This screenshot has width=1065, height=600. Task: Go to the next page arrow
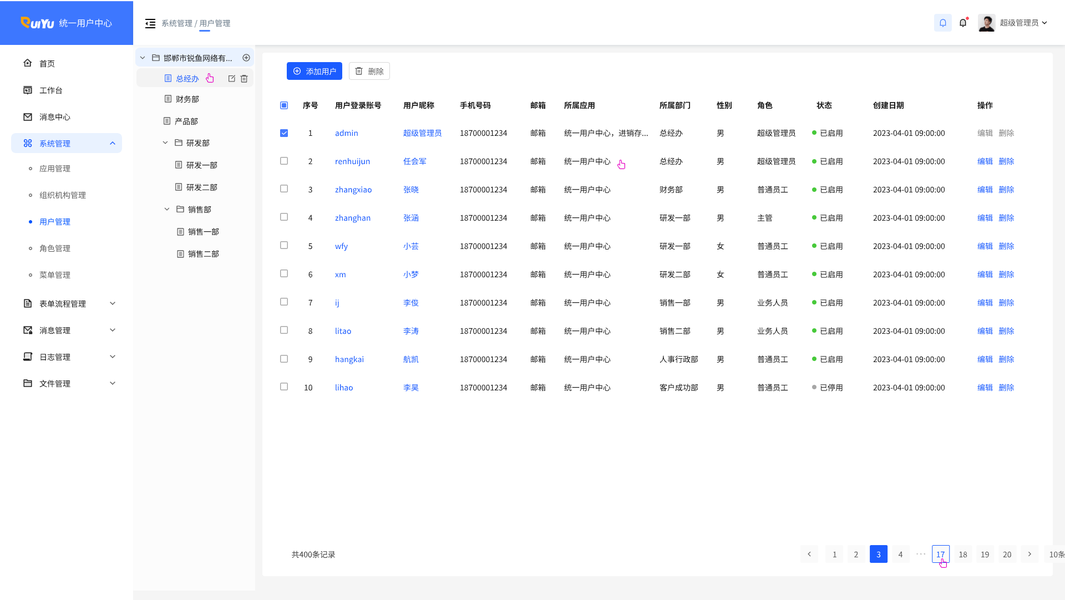tap(1030, 554)
